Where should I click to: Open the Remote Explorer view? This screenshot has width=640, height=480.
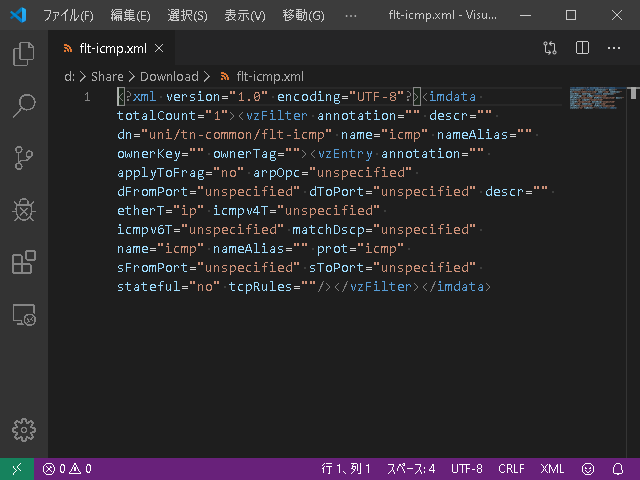24,315
